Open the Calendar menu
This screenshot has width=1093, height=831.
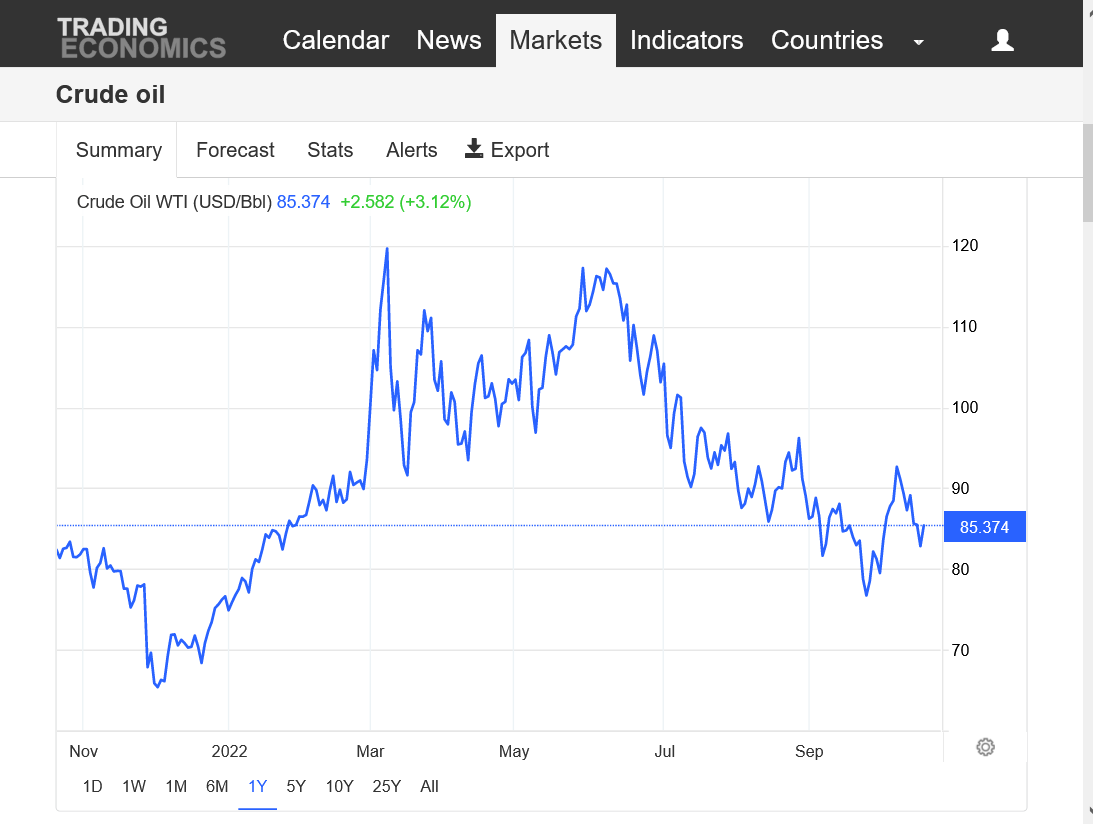(335, 40)
